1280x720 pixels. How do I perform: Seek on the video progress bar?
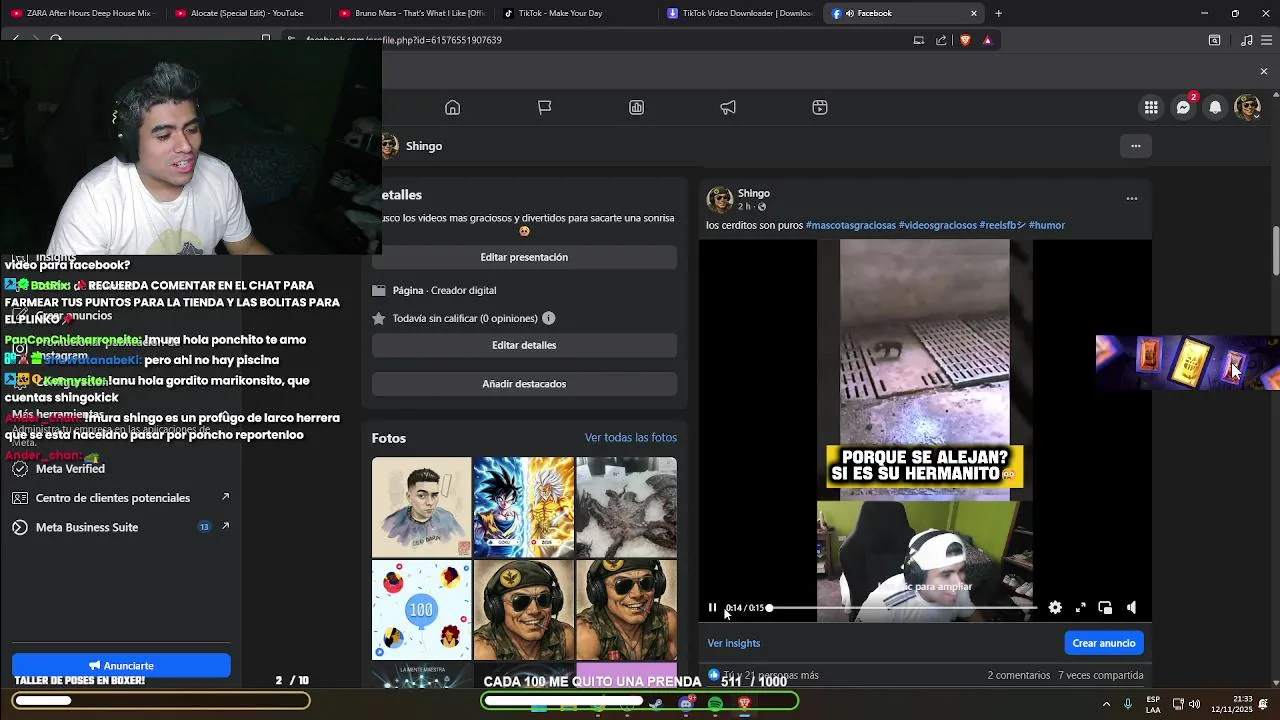tap(903, 608)
